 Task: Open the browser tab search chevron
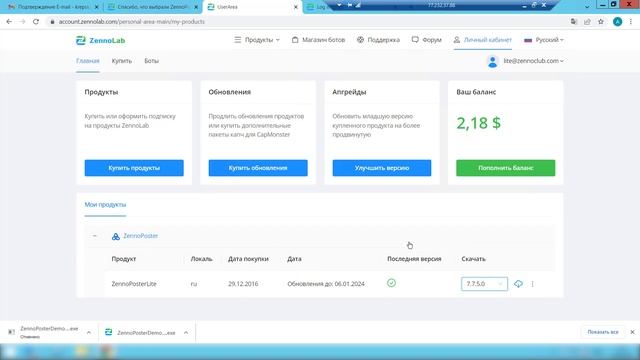(x=587, y=7)
